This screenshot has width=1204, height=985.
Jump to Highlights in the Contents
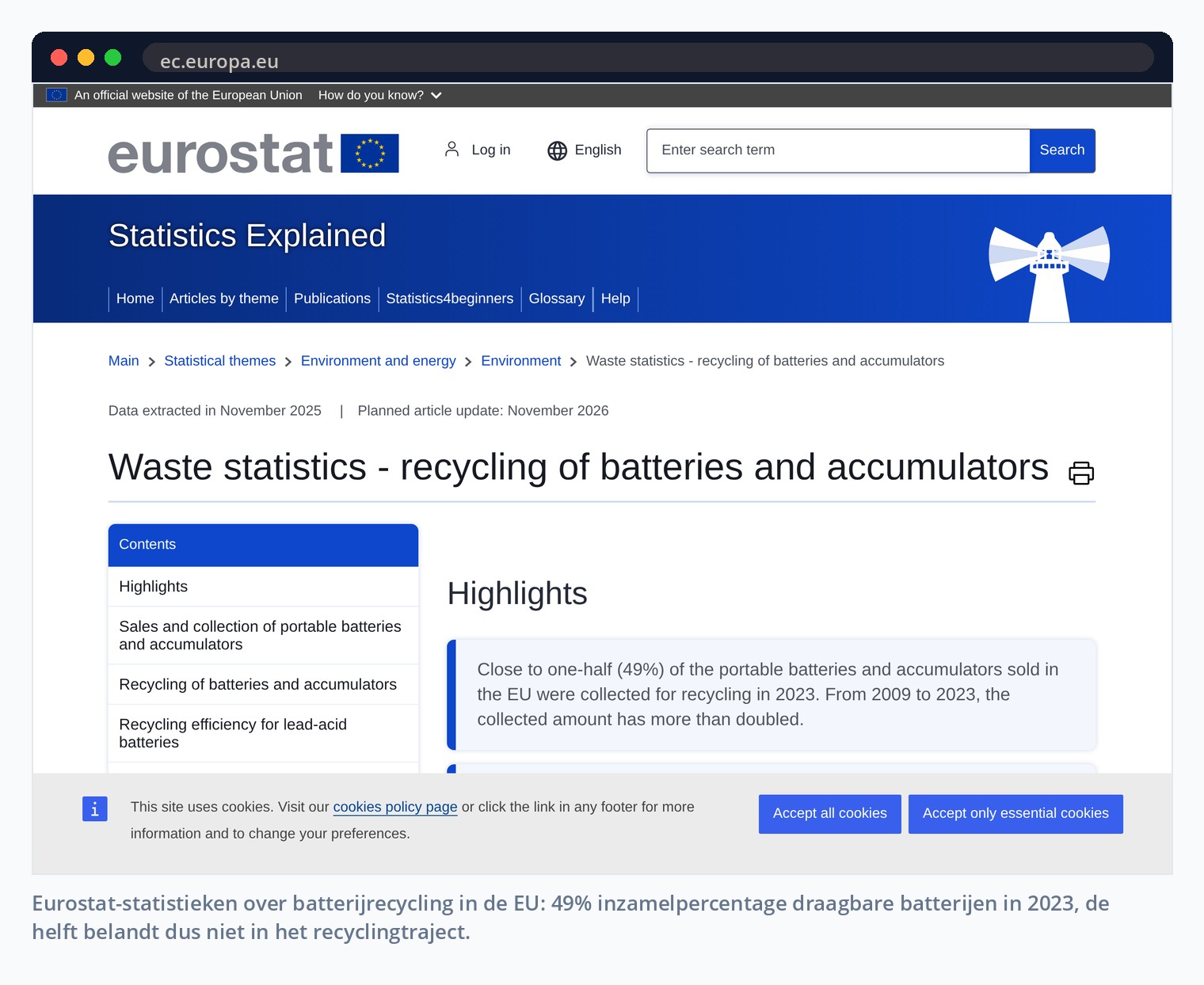pyautogui.click(x=263, y=587)
